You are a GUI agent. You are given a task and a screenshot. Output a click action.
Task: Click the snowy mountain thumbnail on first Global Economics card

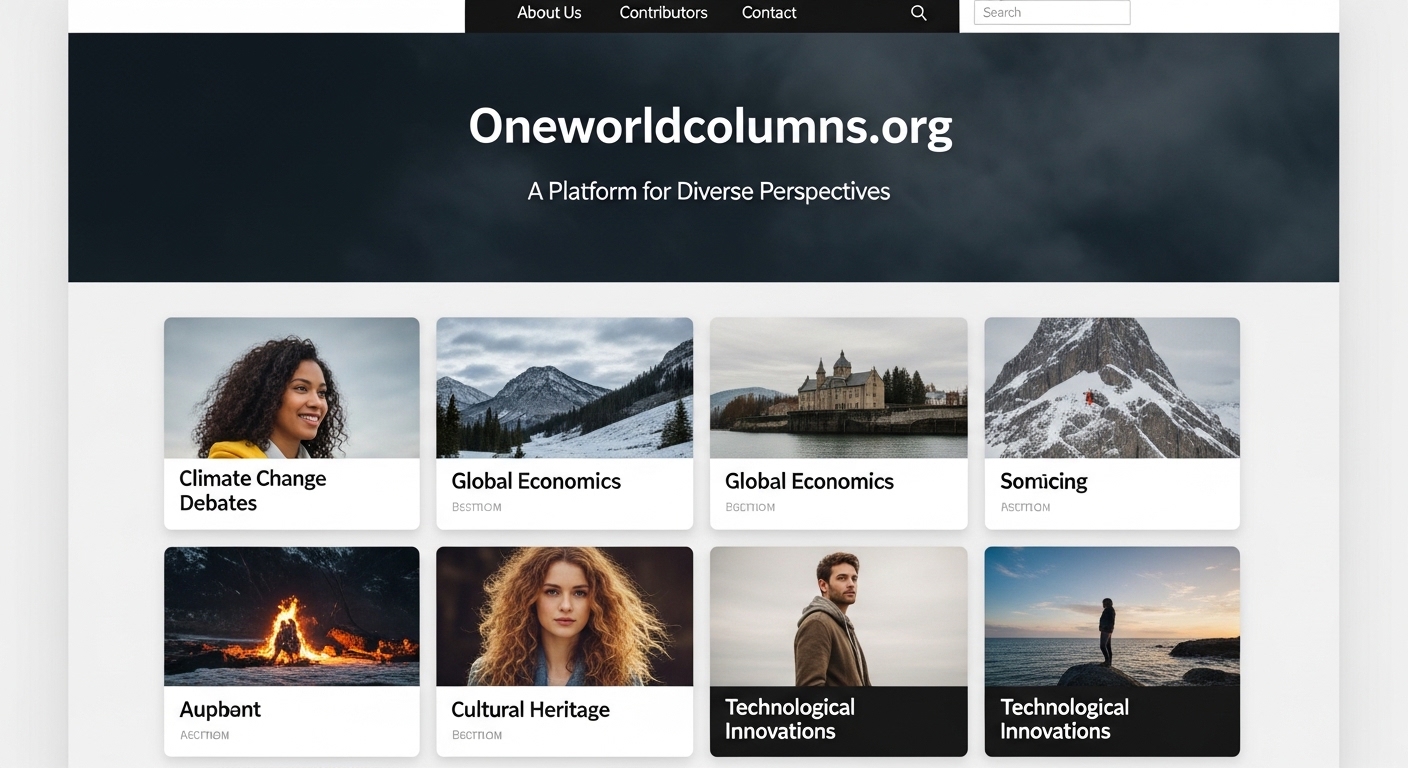pyautogui.click(x=564, y=388)
